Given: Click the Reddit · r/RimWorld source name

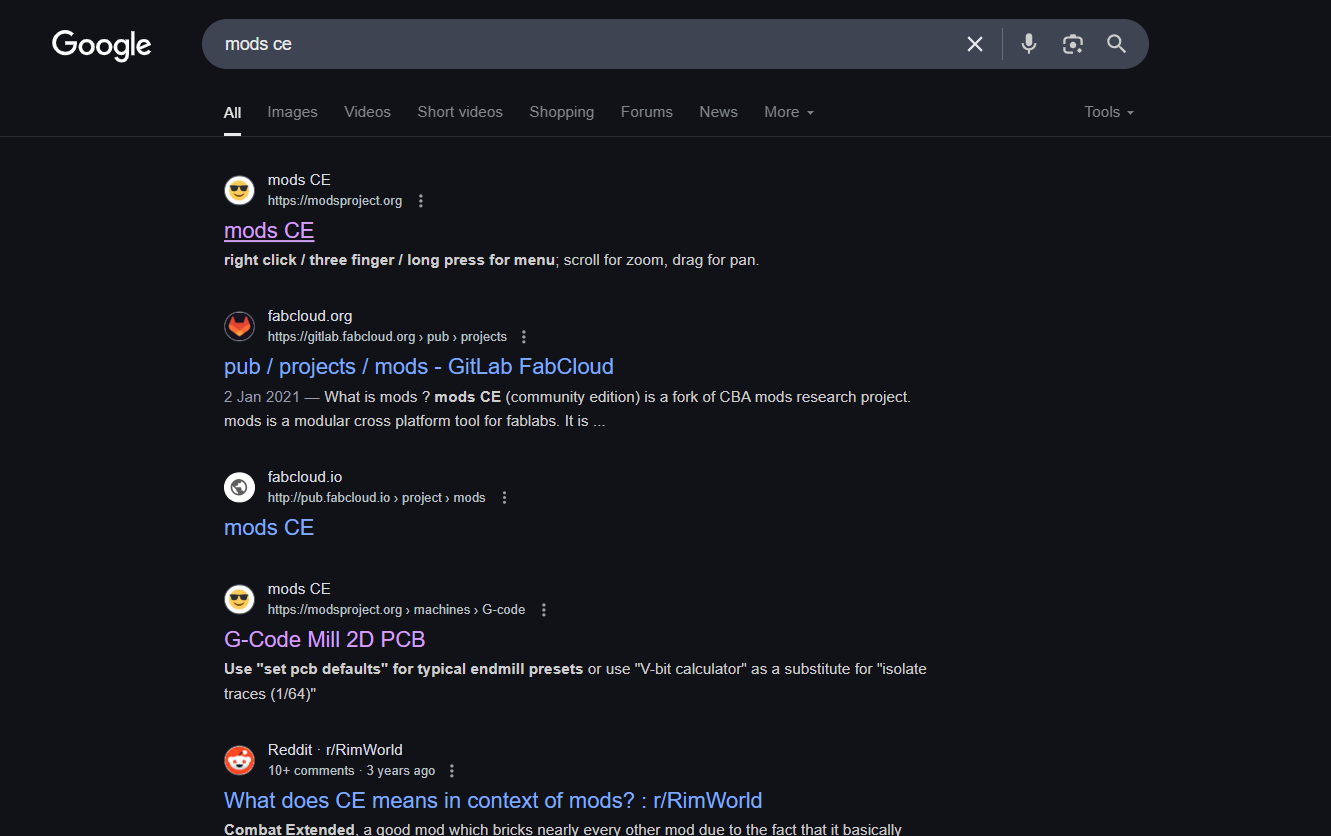Looking at the screenshot, I should [x=335, y=750].
